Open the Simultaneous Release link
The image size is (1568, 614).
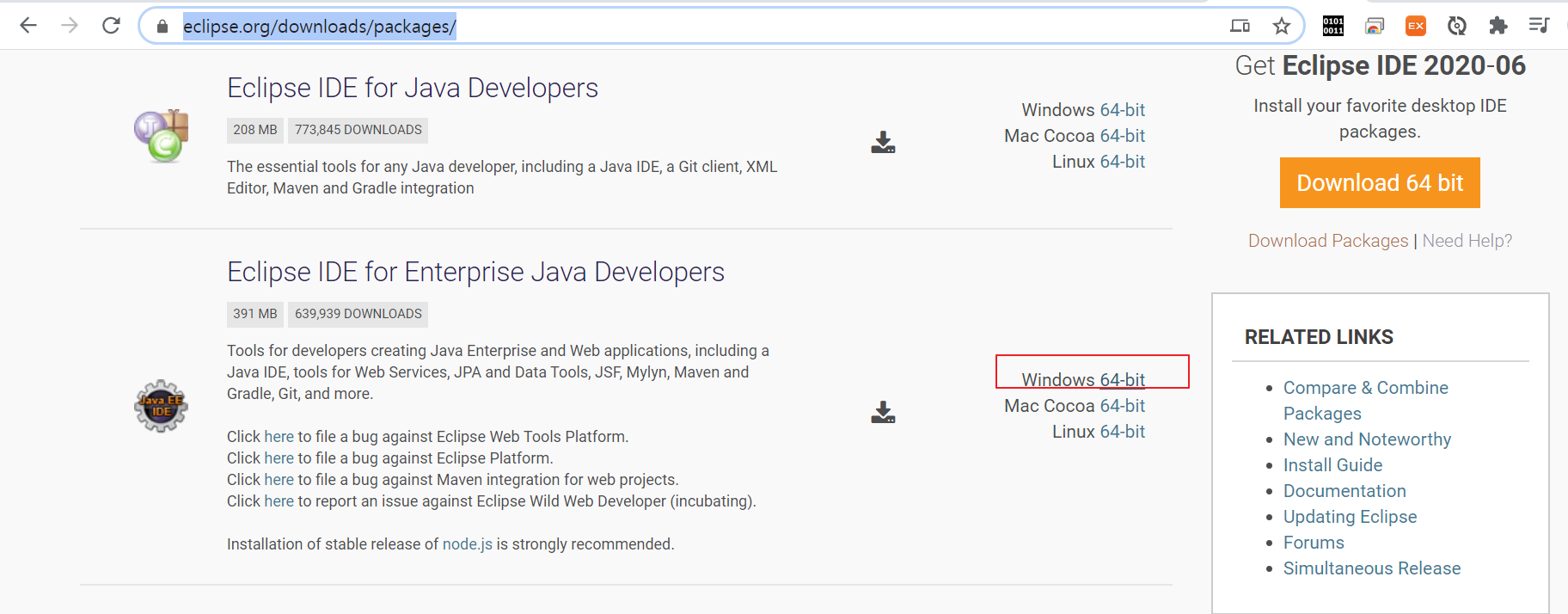point(1372,568)
